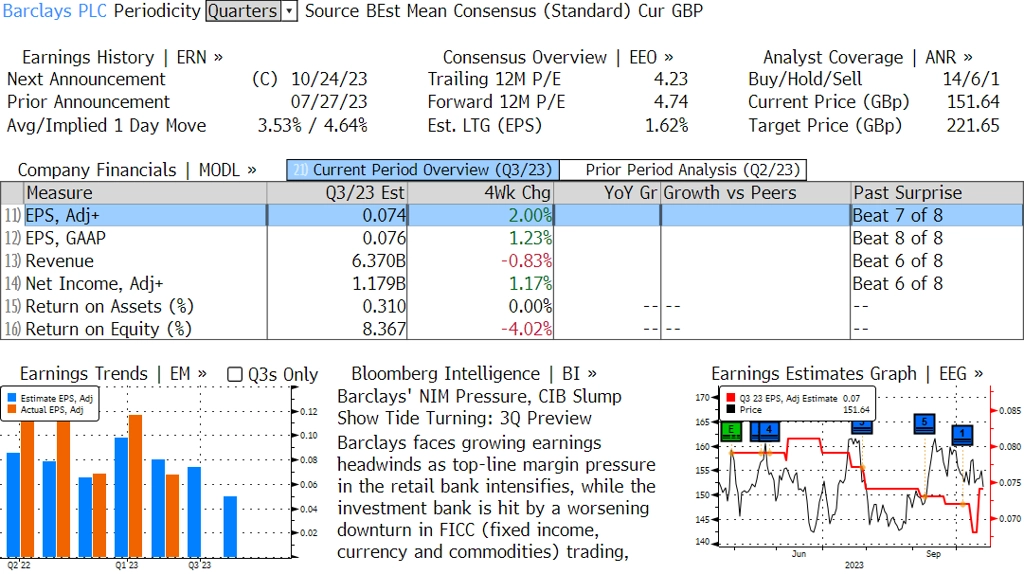Open Consensus Overview EEO link
The height and width of the screenshot is (574, 1024).
pyautogui.click(x=558, y=57)
